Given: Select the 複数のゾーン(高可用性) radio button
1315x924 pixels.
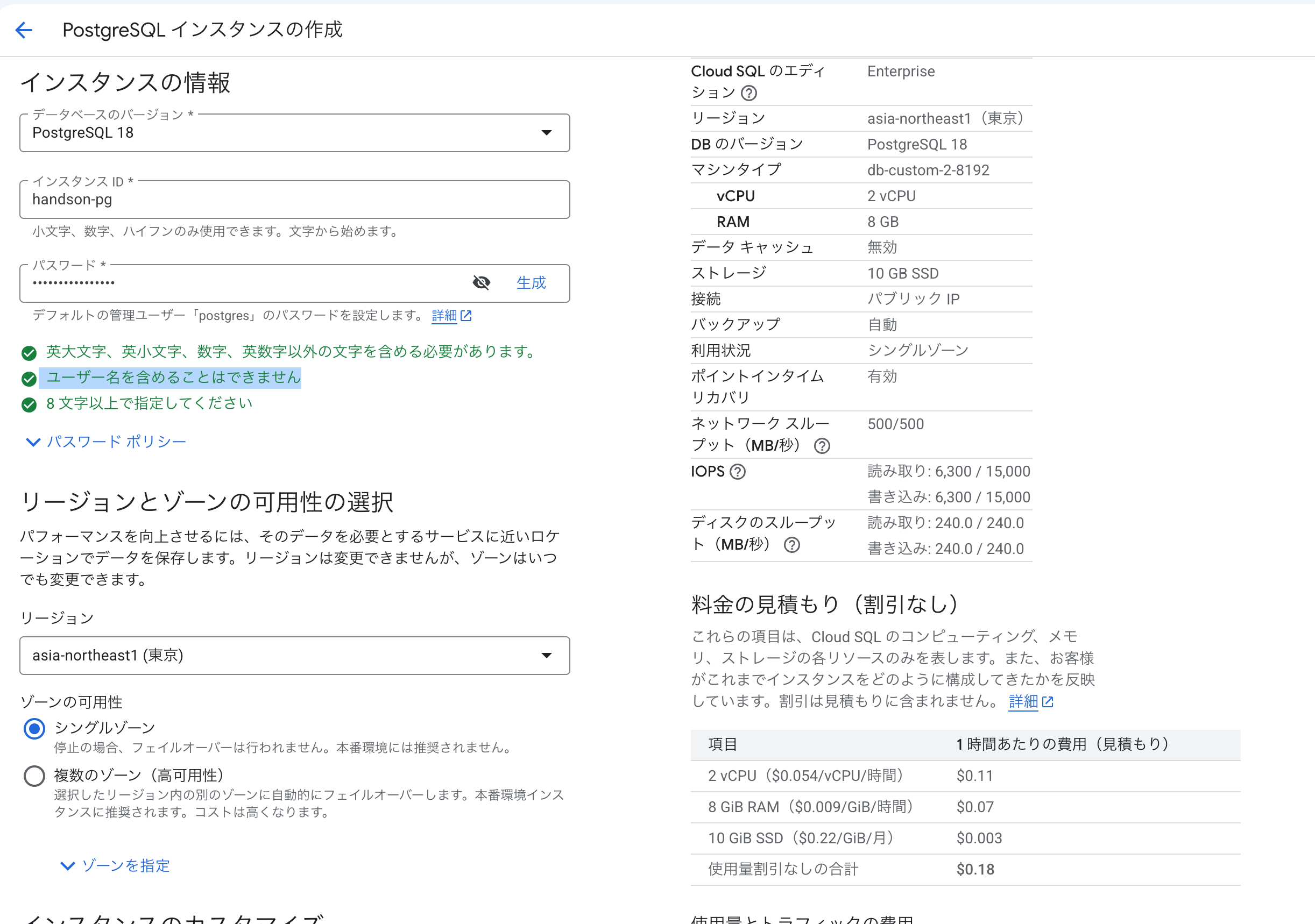Looking at the screenshot, I should point(34,776).
